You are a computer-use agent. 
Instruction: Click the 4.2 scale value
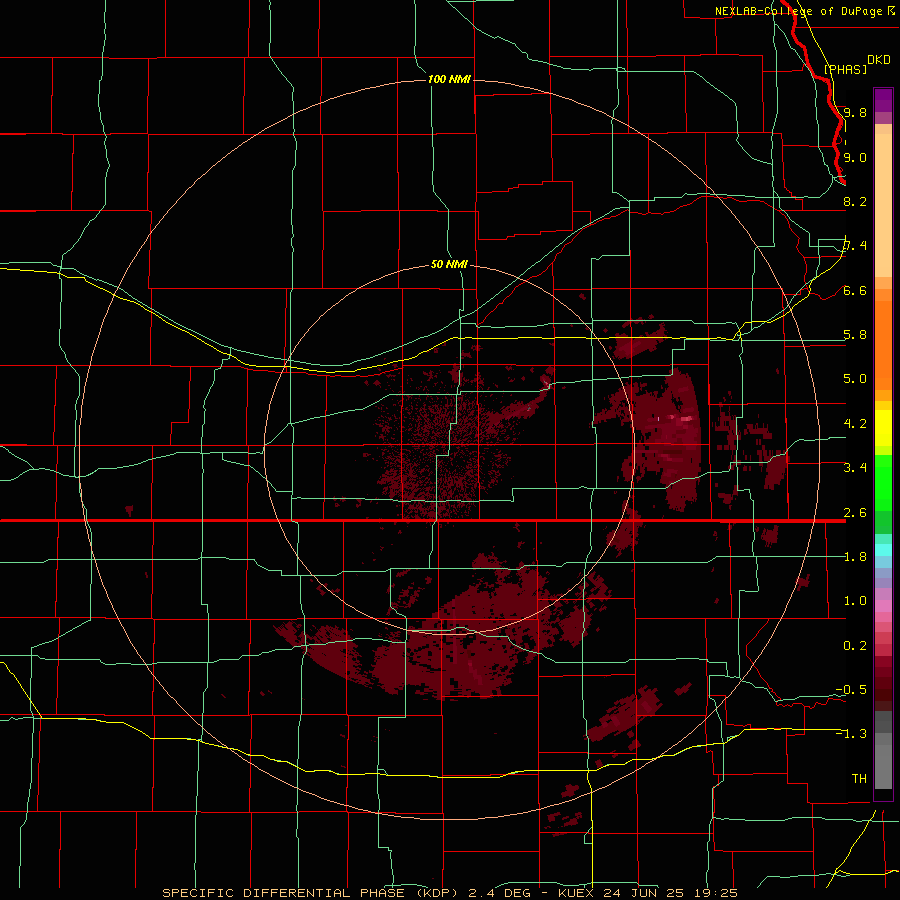855,424
